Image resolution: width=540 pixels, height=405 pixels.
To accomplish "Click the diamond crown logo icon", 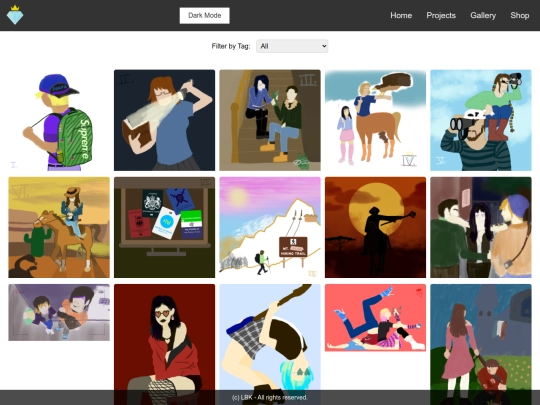I will (x=15, y=15).
